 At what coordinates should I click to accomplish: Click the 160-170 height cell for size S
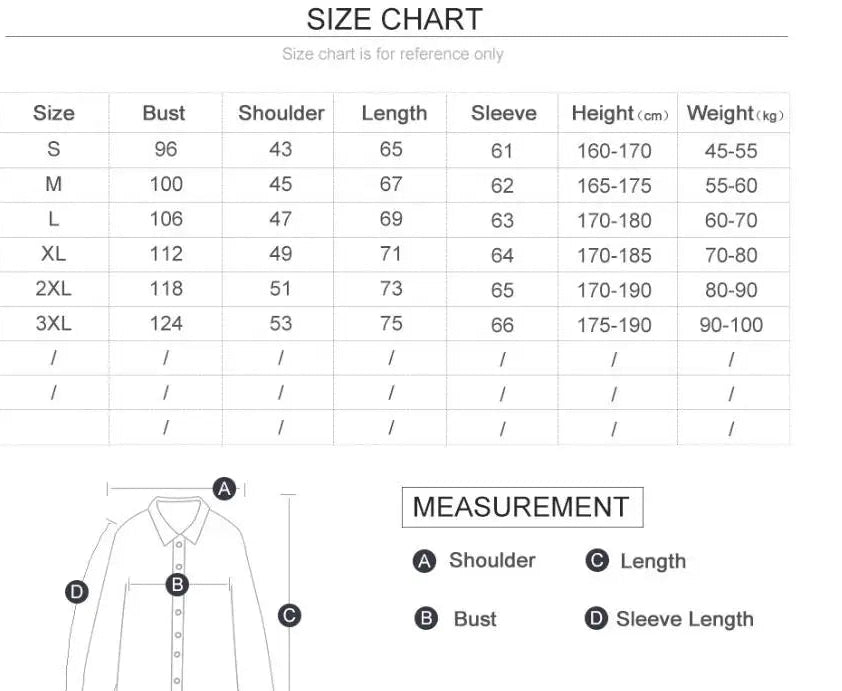point(614,151)
